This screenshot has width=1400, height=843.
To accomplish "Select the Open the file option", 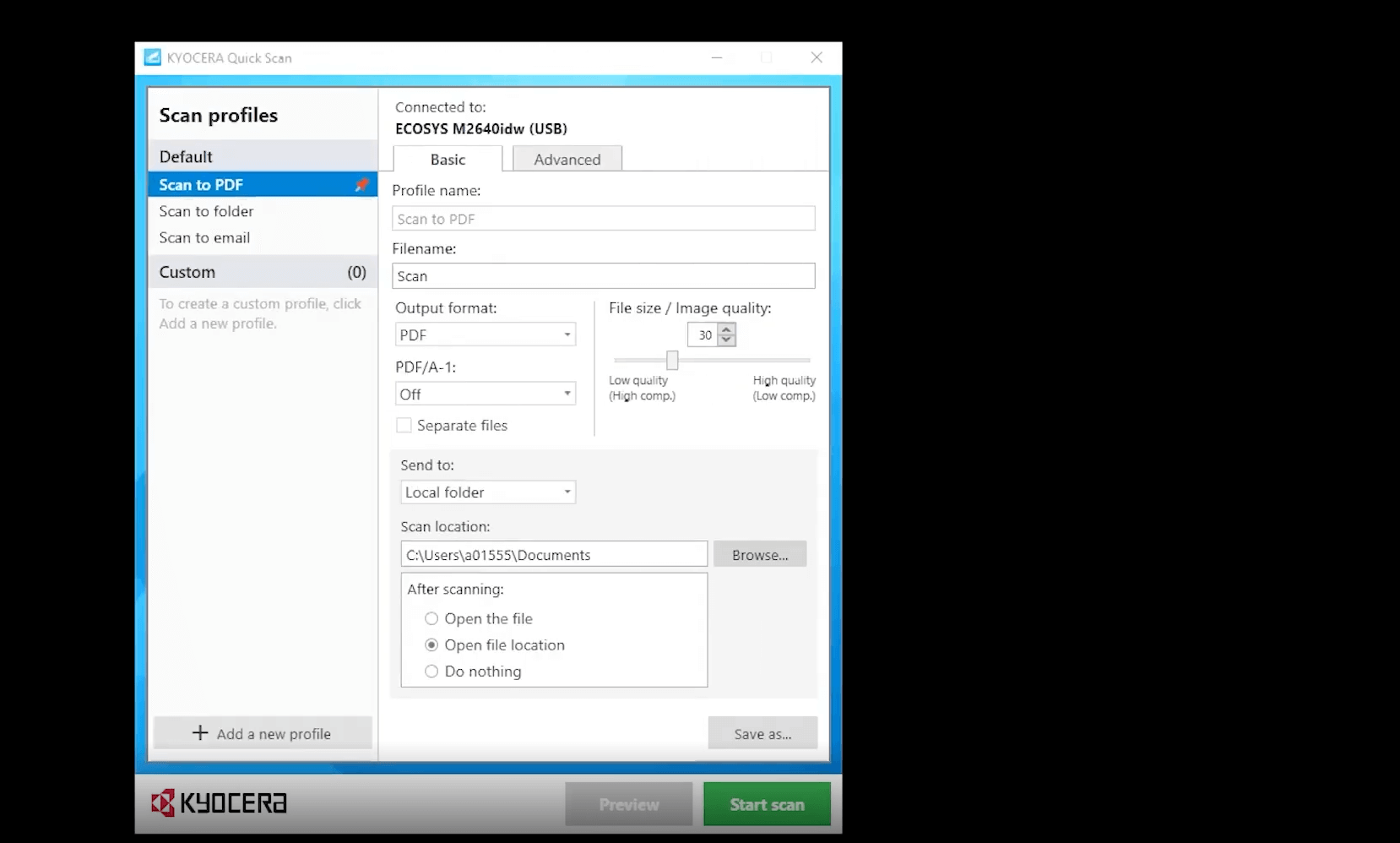I will [x=431, y=618].
